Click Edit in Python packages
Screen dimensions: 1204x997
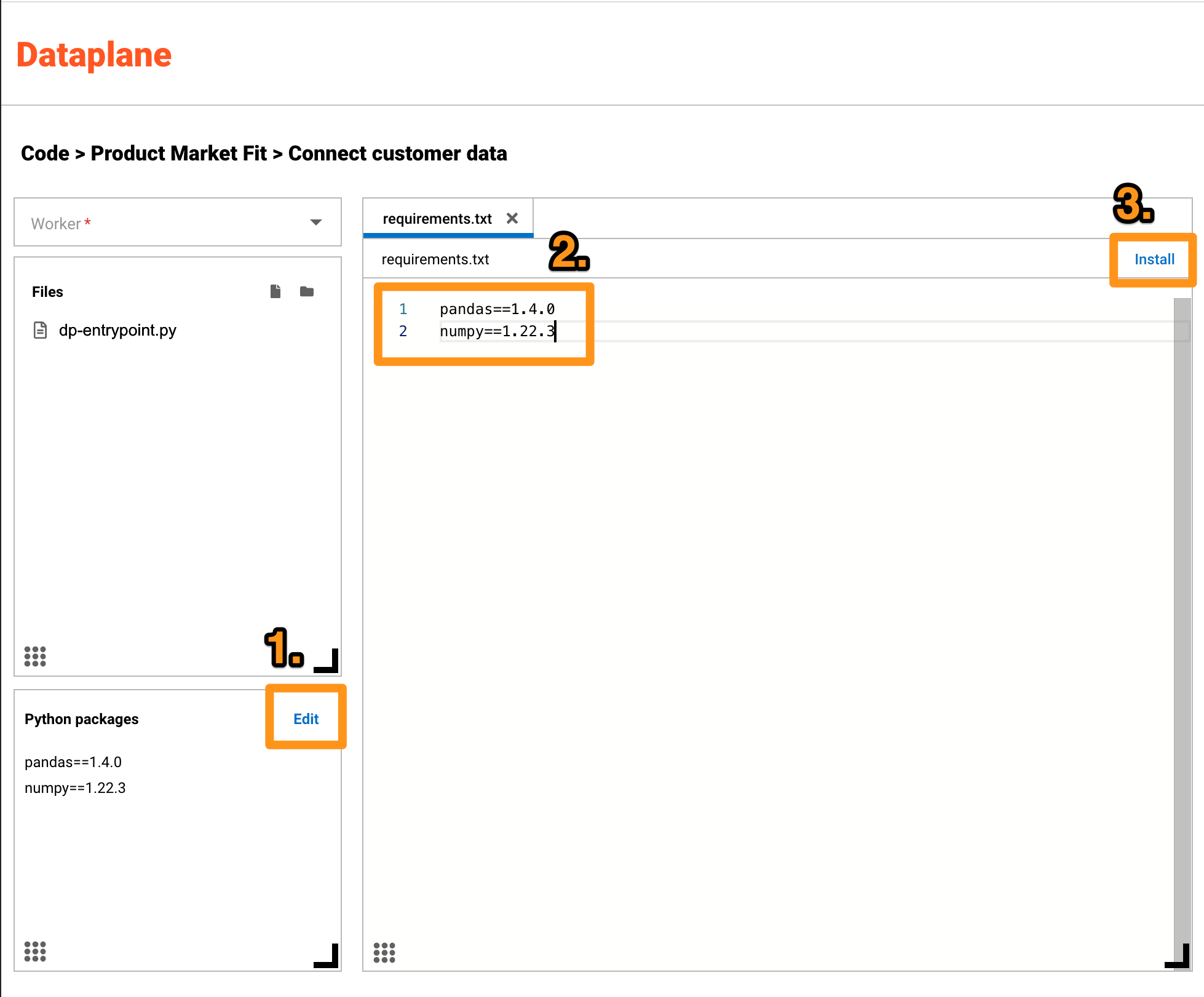[x=306, y=719]
